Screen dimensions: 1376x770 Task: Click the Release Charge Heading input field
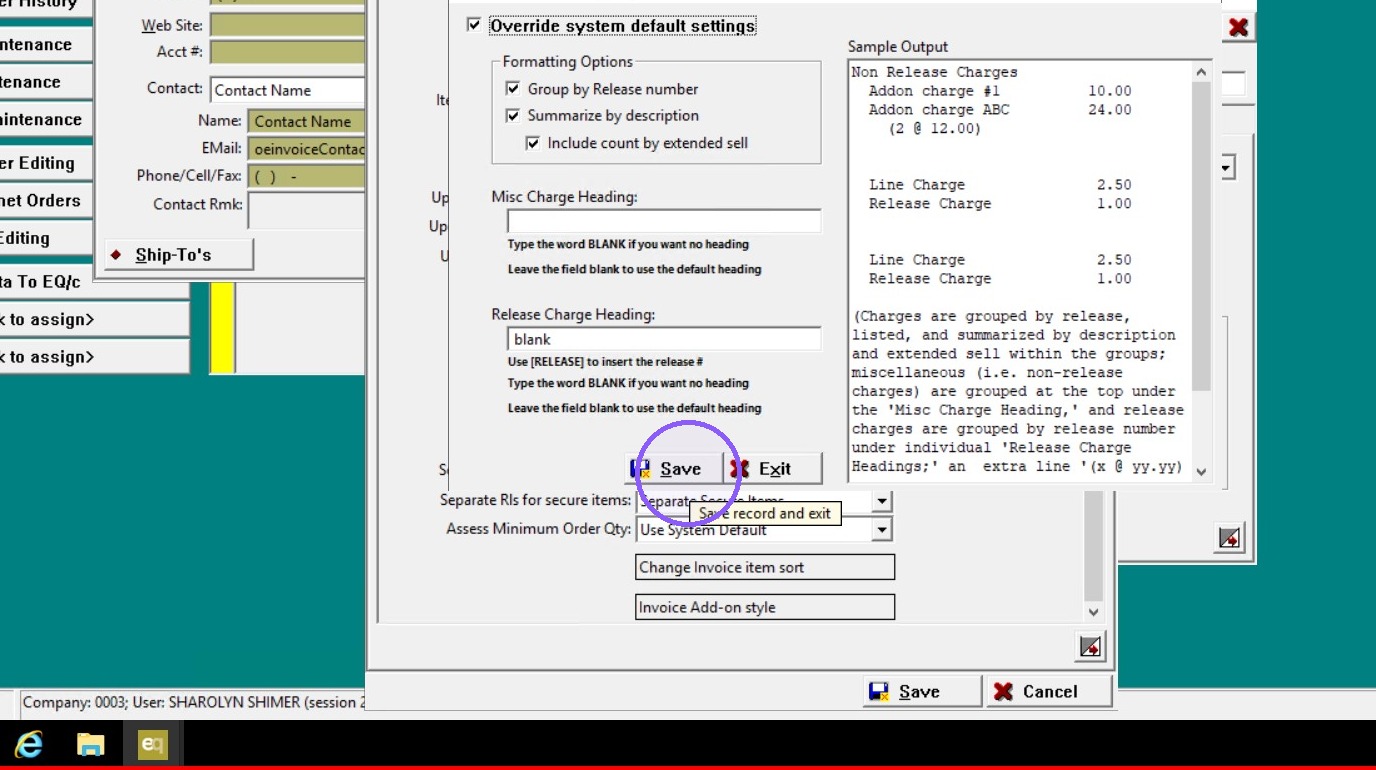(x=664, y=339)
